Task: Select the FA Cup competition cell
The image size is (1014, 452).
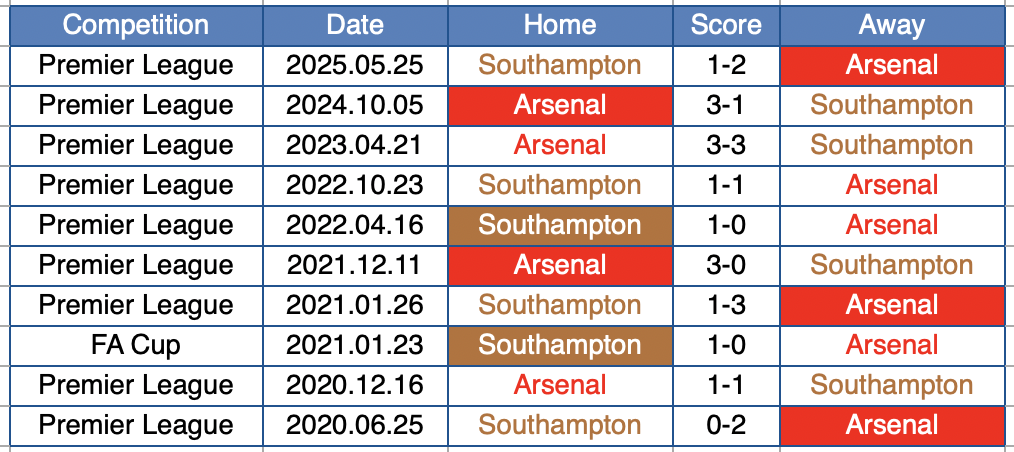Action: click(136, 345)
